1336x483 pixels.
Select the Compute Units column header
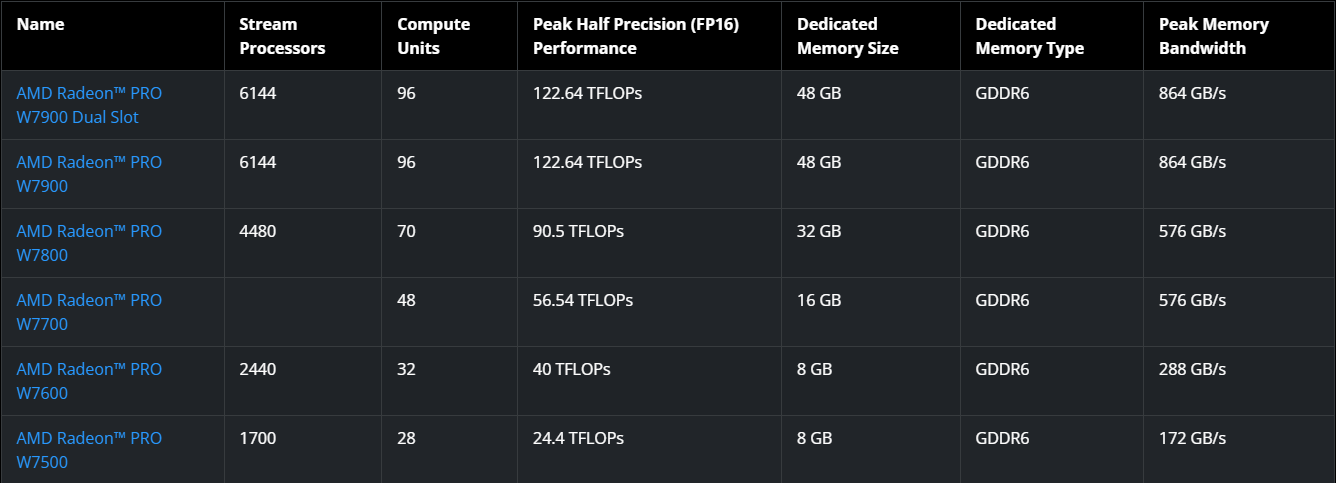click(x=433, y=36)
